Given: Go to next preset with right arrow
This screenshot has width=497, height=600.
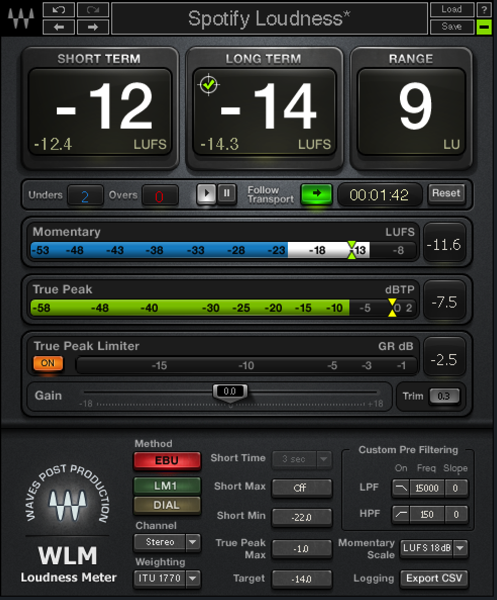Looking at the screenshot, I should coord(93,27).
